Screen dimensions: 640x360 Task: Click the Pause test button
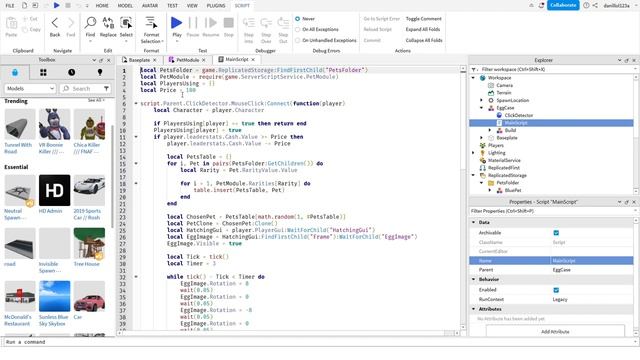[193, 23]
